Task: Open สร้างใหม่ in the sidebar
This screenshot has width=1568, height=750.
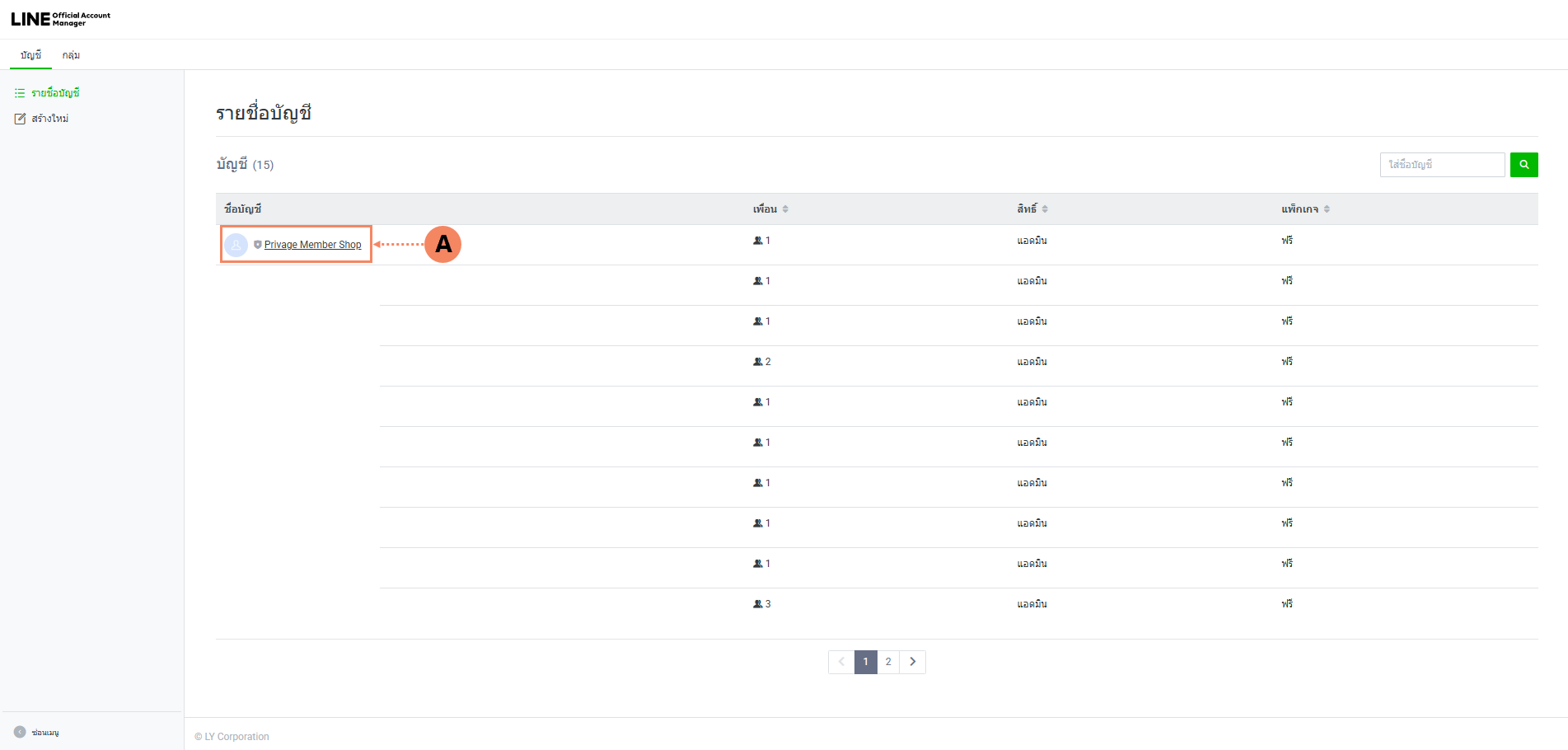Action: [49, 119]
